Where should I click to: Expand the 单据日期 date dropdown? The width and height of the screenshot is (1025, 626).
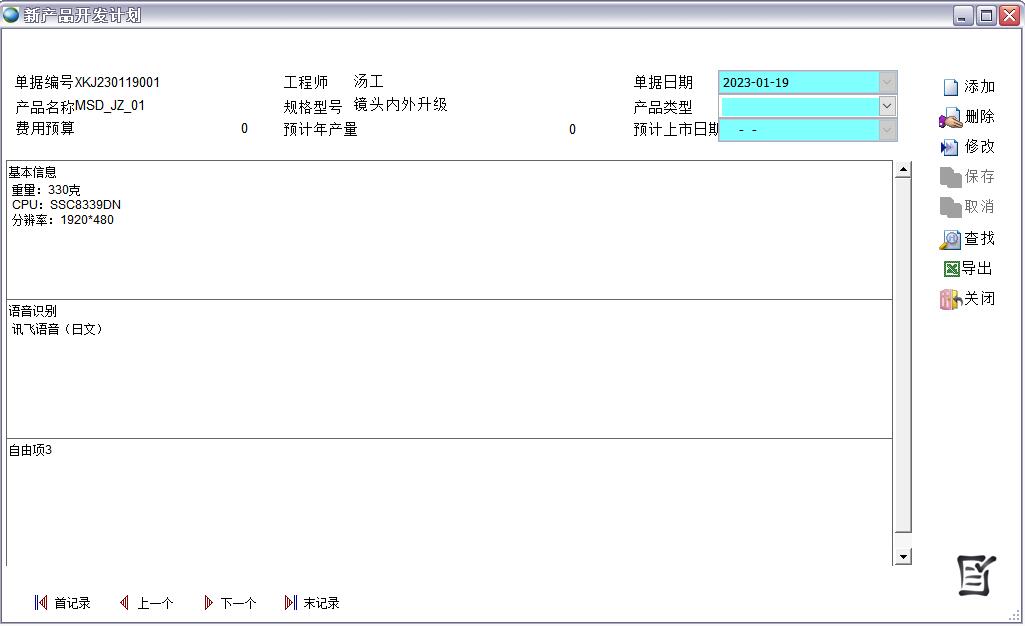(887, 82)
